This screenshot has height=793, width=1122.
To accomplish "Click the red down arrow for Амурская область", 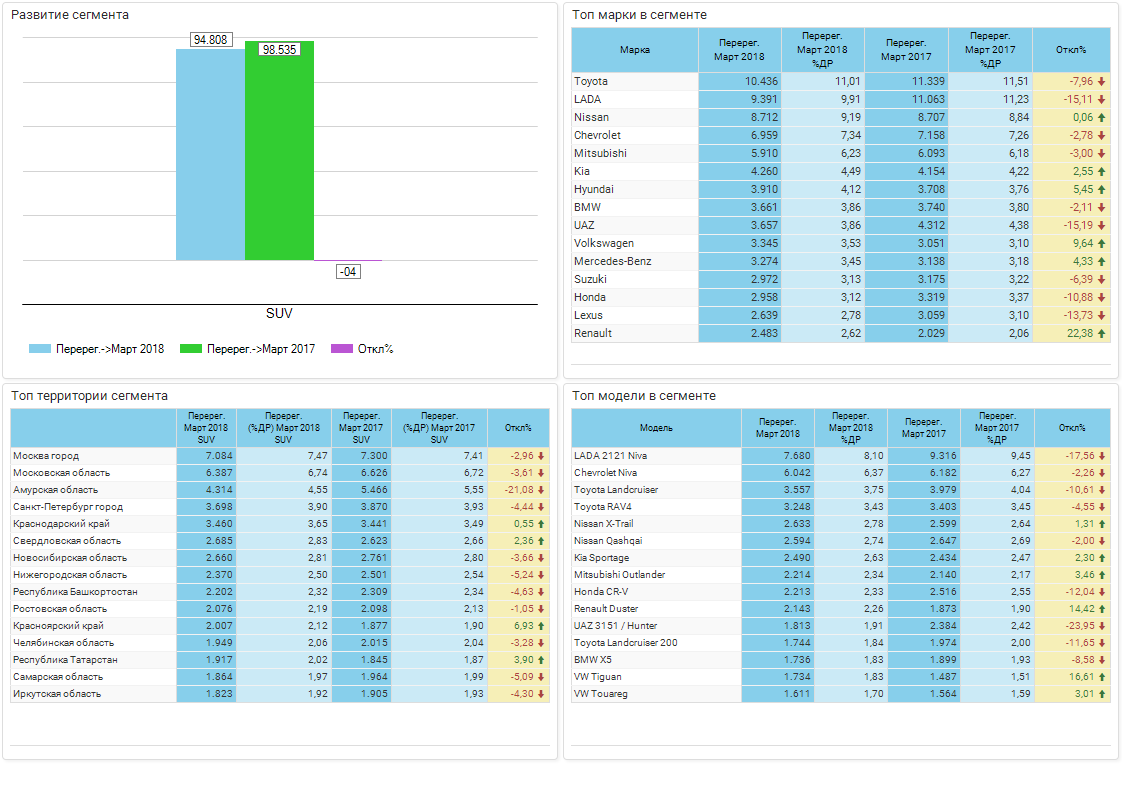I will [541, 490].
